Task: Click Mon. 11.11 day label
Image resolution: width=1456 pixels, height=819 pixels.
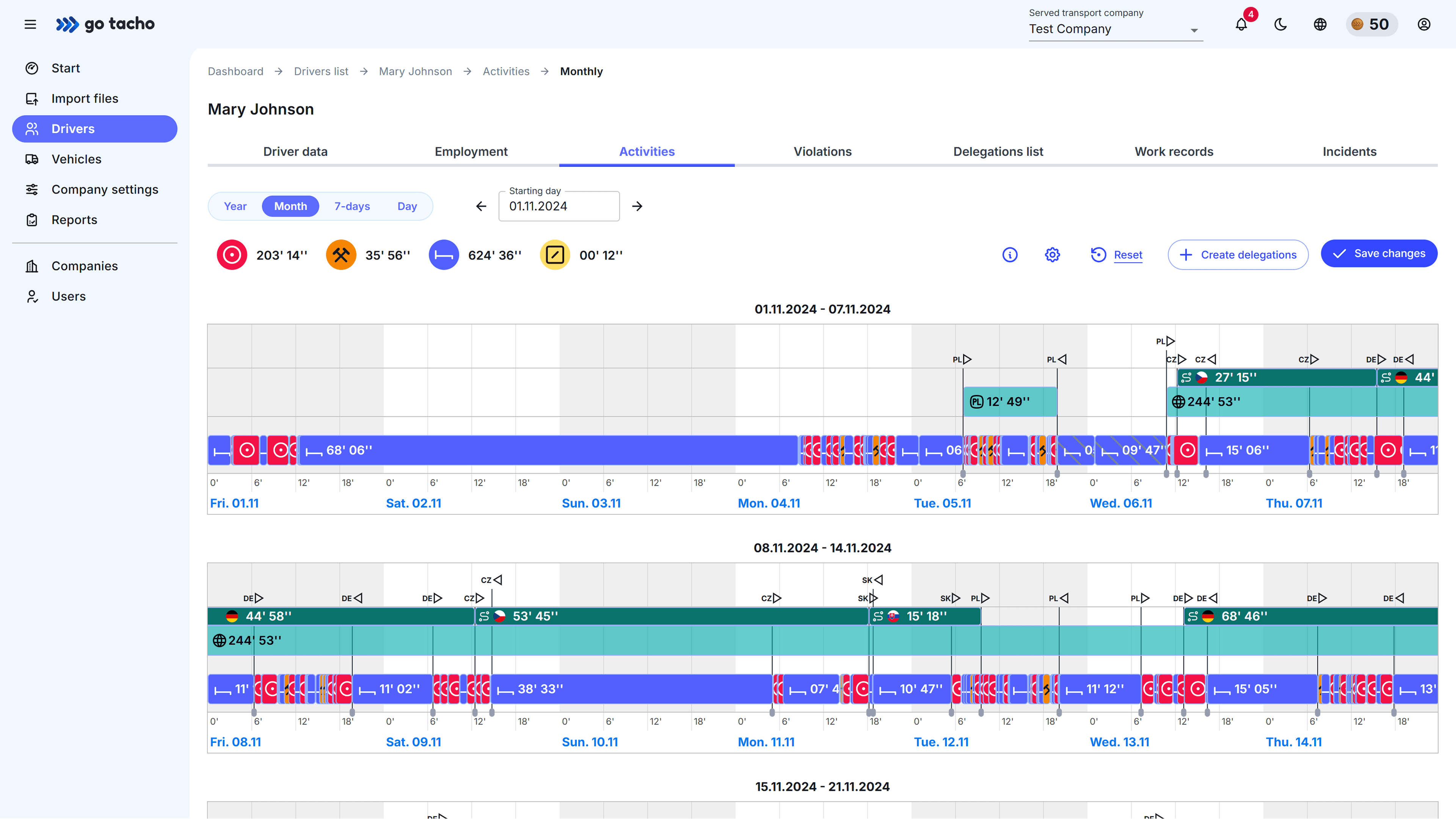Action: click(x=766, y=742)
